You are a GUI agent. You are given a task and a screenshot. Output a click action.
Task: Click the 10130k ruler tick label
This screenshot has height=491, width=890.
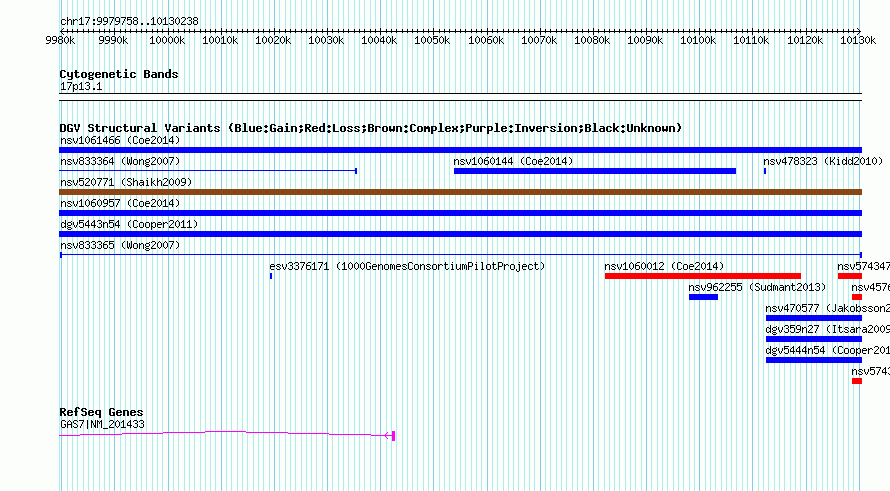[858, 40]
